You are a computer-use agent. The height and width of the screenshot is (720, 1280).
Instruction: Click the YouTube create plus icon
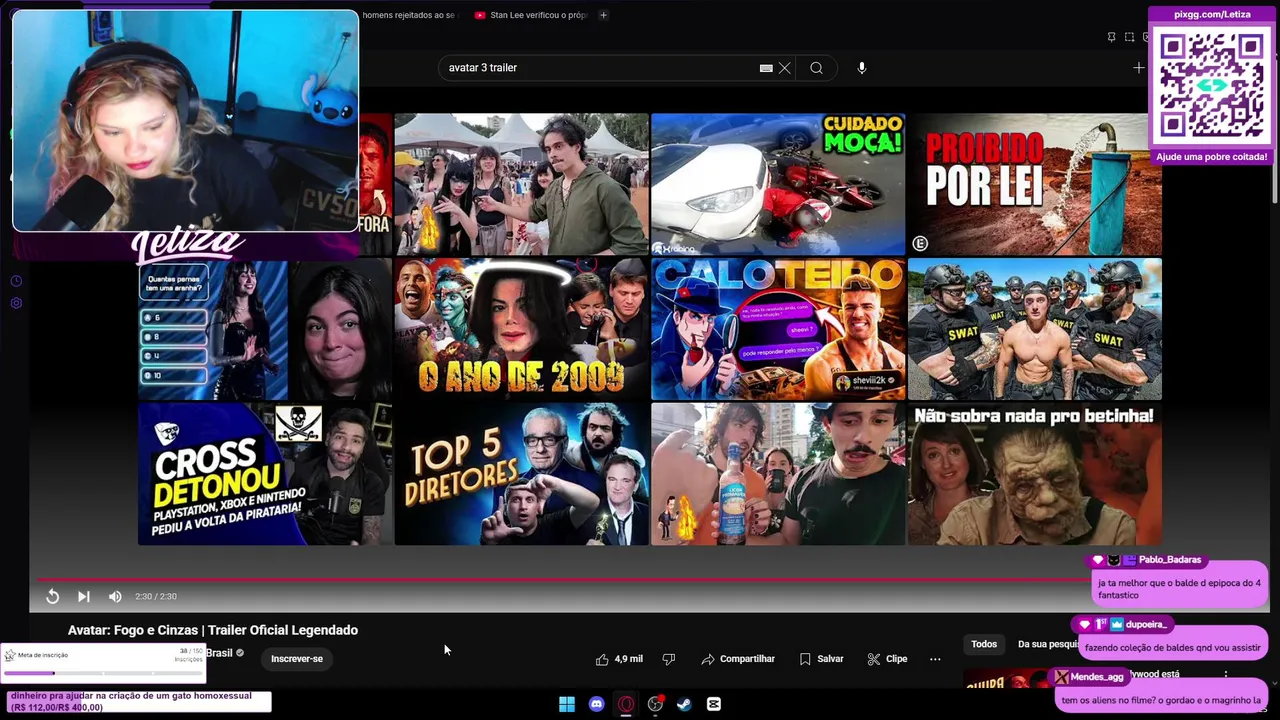coord(1138,68)
